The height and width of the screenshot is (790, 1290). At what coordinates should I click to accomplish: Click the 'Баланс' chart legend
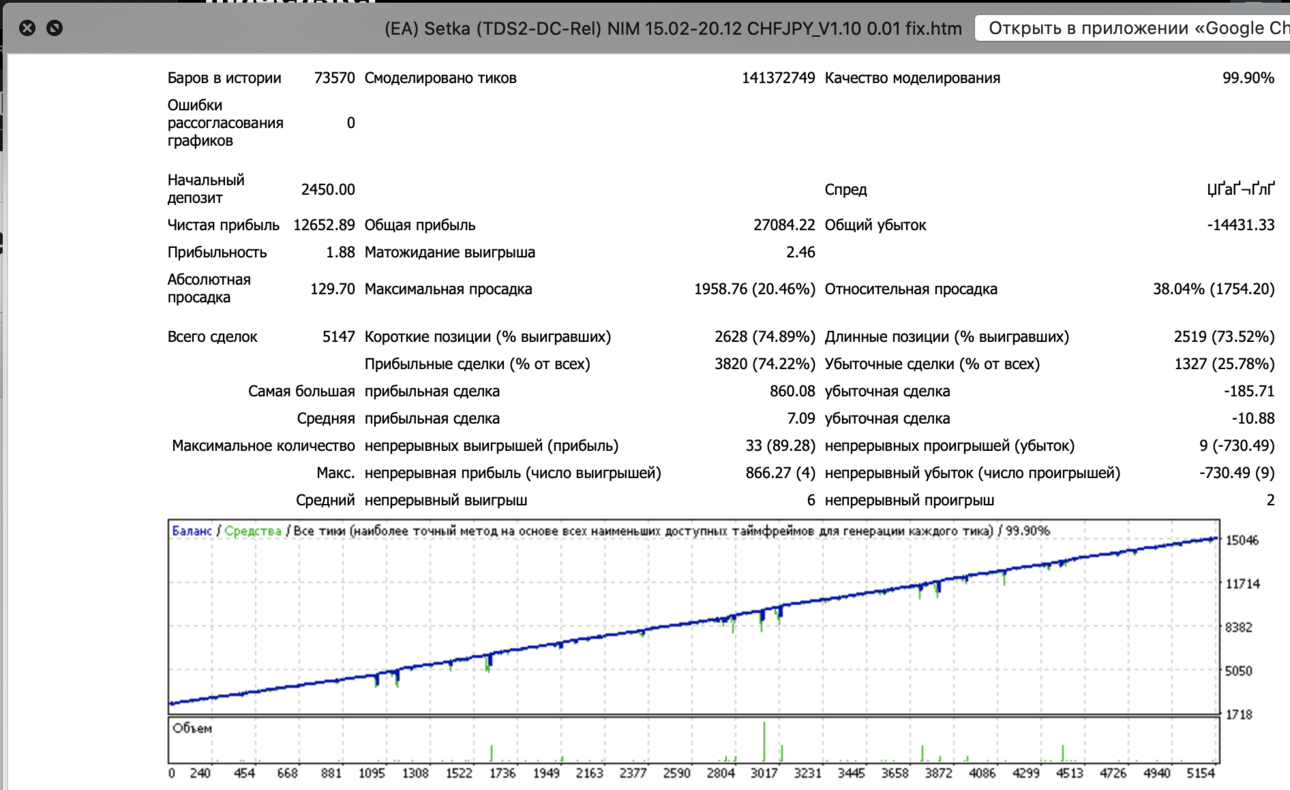192,531
